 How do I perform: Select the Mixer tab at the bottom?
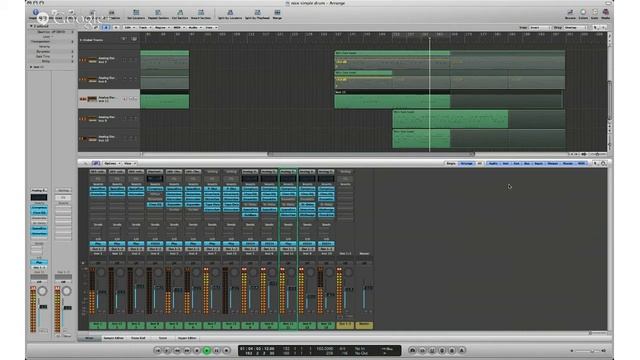tap(89, 338)
